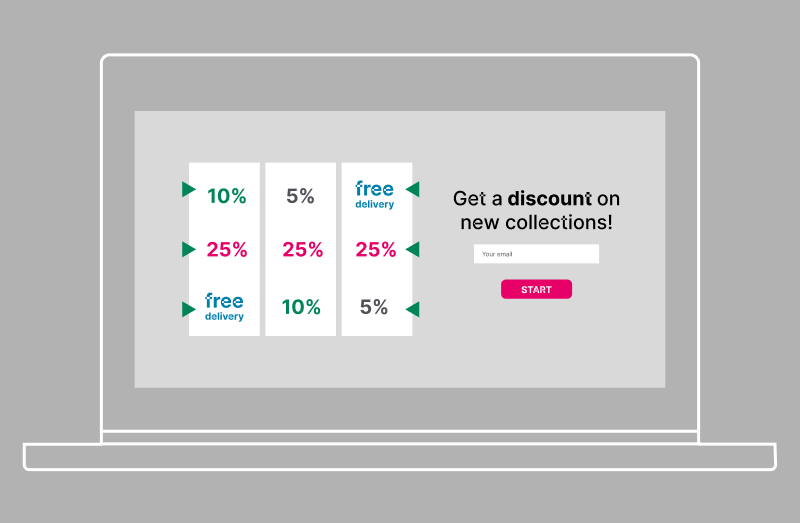The height and width of the screenshot is (523, 800).
Task: Click the bottom-left green arrow marker
Action: pyautogui.click(x=189, y=309)
